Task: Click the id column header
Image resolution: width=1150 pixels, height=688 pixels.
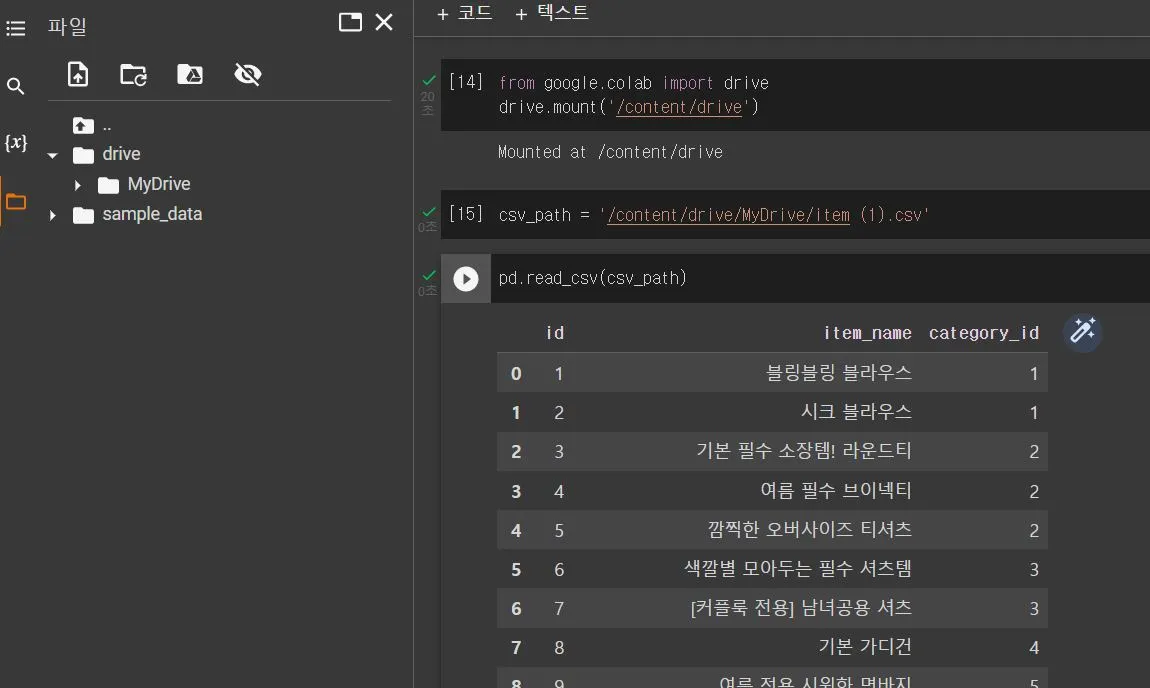Action: pyautogui.click(x=555, y=333)
